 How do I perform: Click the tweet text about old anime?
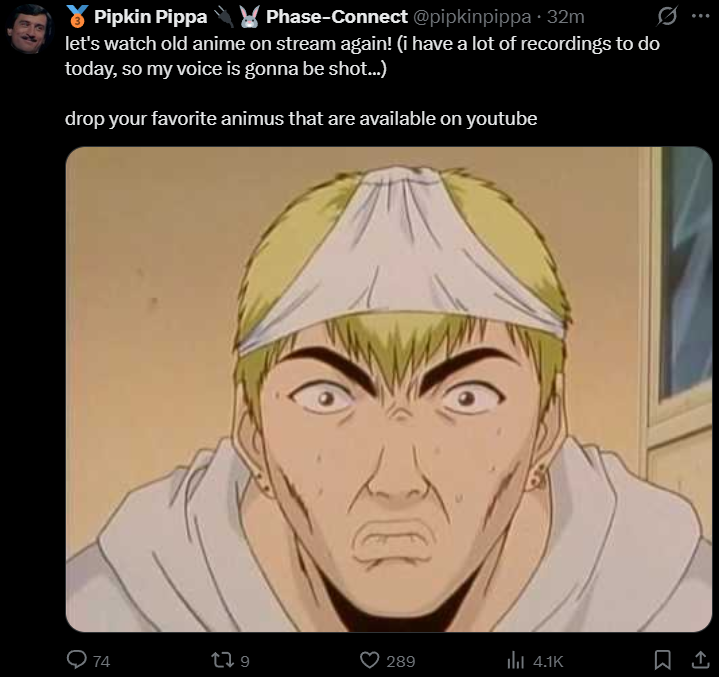pyautogui.click(x=362, y=56)
